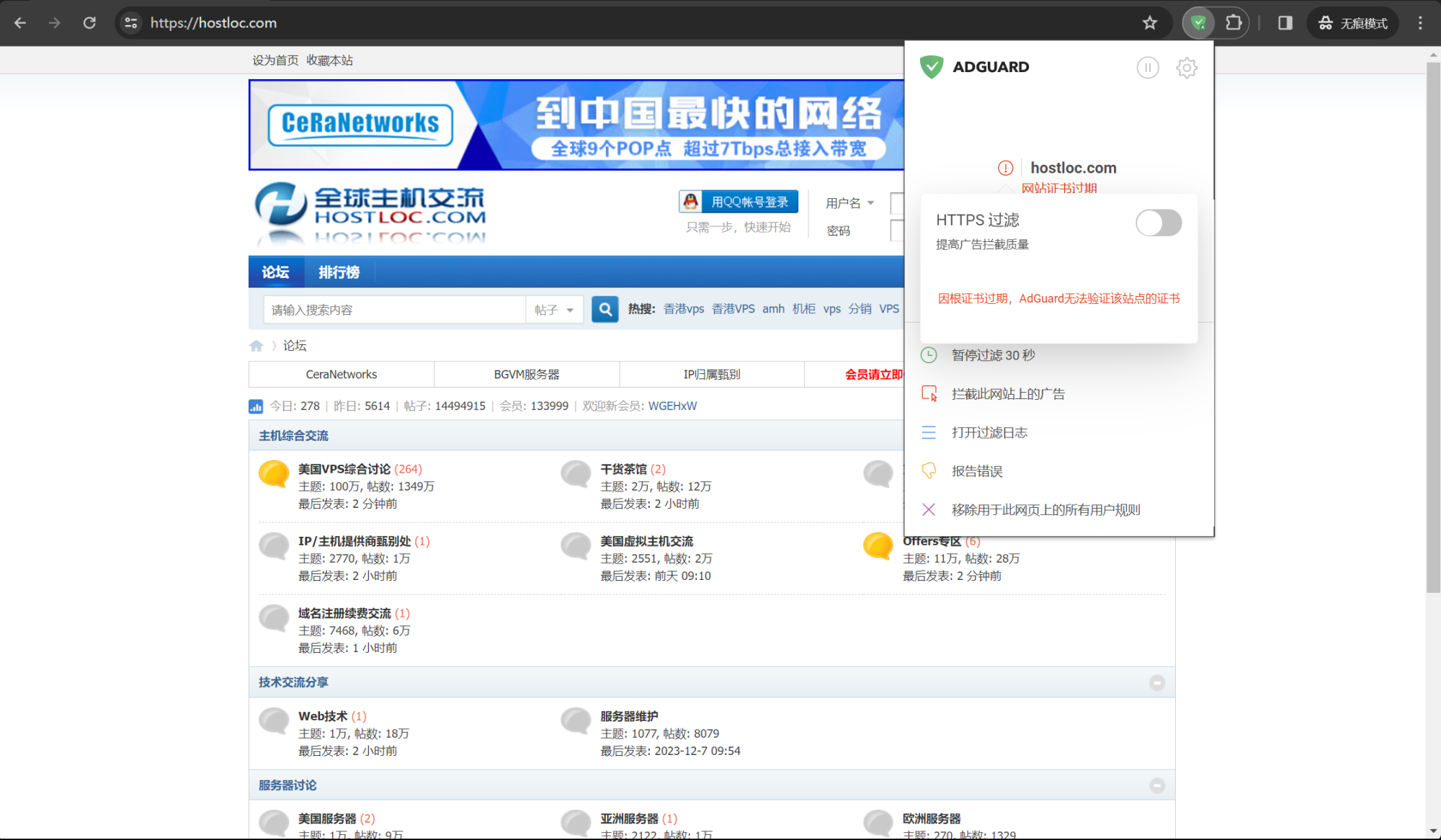Open the 打开过滤日志 filter log

point(929,432)
